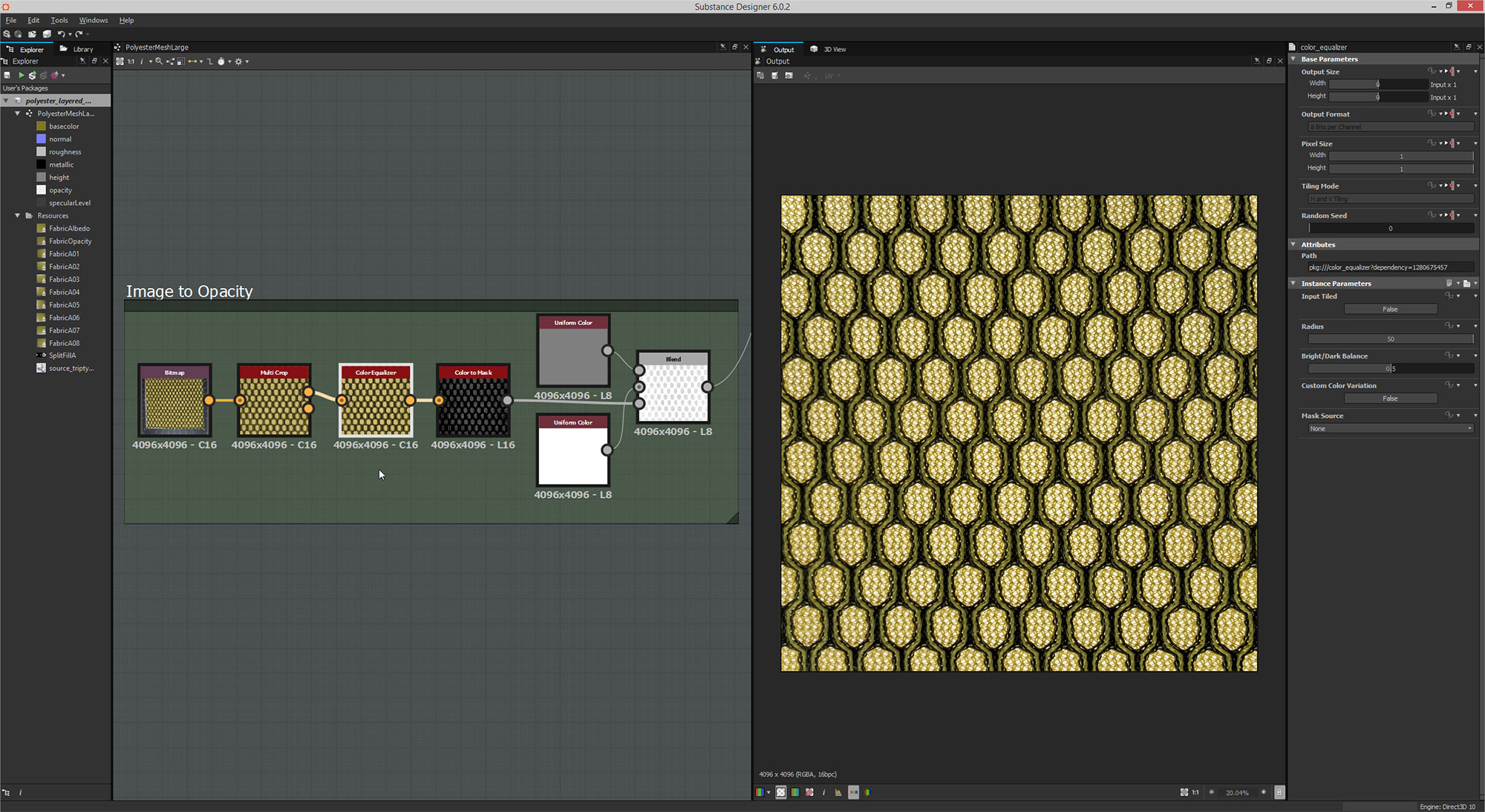Open the graph view settings gear icon
Image resolution: width=1485 pixels, height=812 pixels.
point(239,62)
